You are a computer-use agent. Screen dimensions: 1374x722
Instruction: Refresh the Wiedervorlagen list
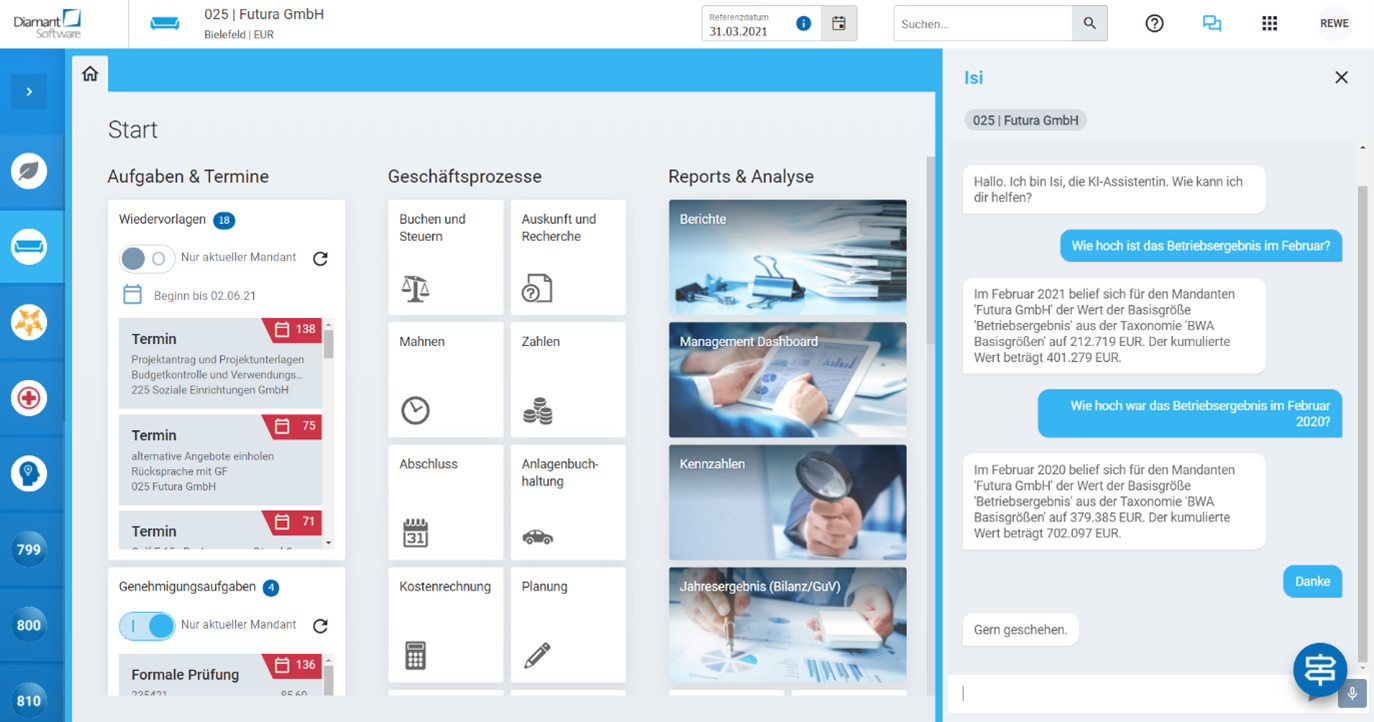point(320,258)
